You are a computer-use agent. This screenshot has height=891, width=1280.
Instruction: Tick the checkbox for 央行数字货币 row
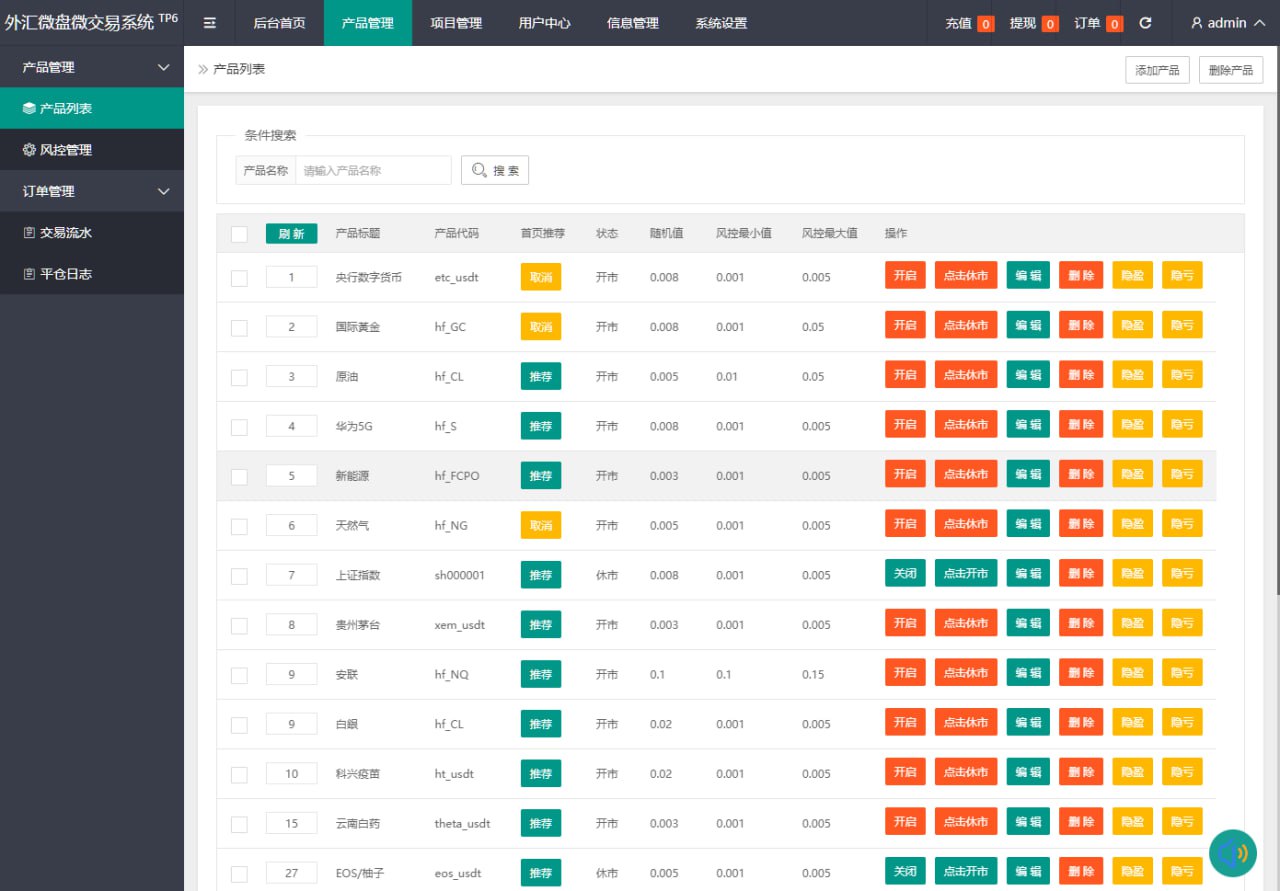239,278
